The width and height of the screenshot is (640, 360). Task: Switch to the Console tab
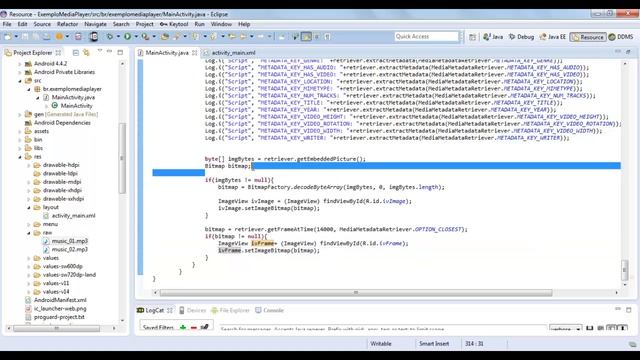point(269,310)
